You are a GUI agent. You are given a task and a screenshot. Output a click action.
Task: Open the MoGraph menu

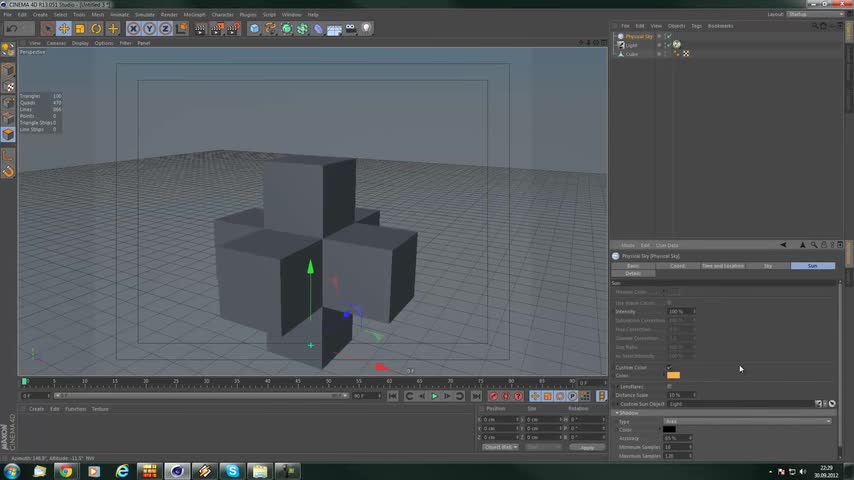coord(193,15)
